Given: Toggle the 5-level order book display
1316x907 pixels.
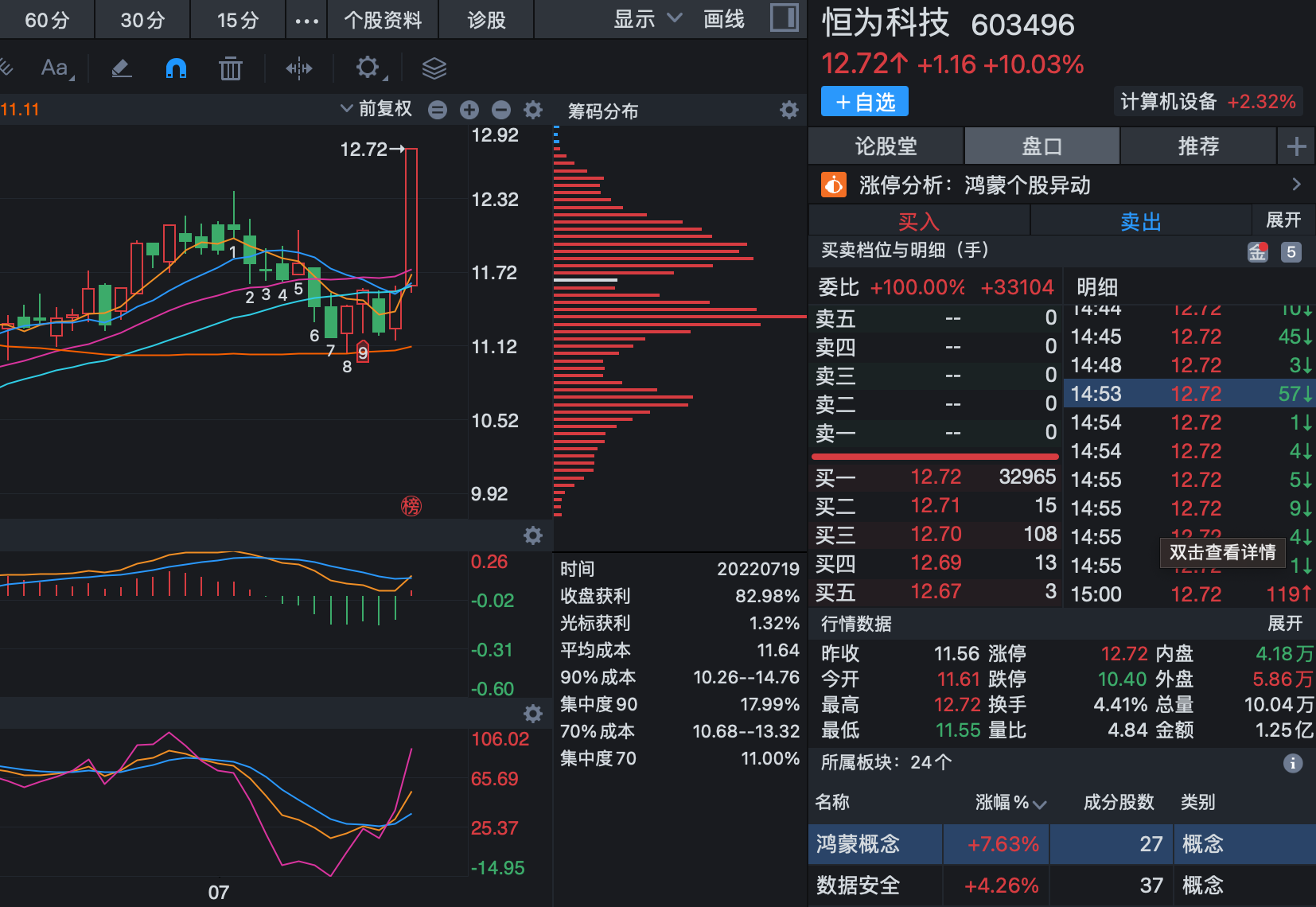Looking at the screenshot, I should pyautogui.click(x=1291, y=251).
